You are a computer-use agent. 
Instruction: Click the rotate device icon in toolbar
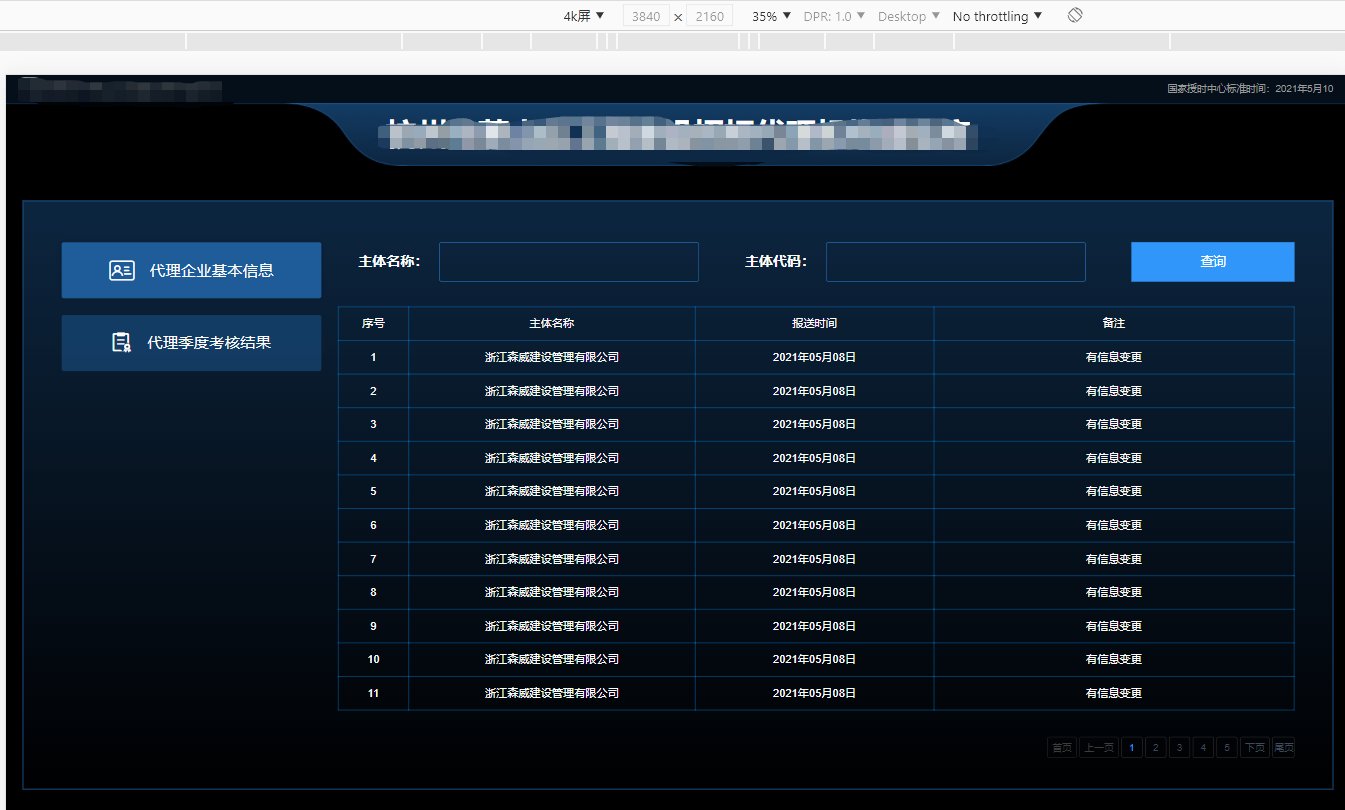[x=1075, y=16]
